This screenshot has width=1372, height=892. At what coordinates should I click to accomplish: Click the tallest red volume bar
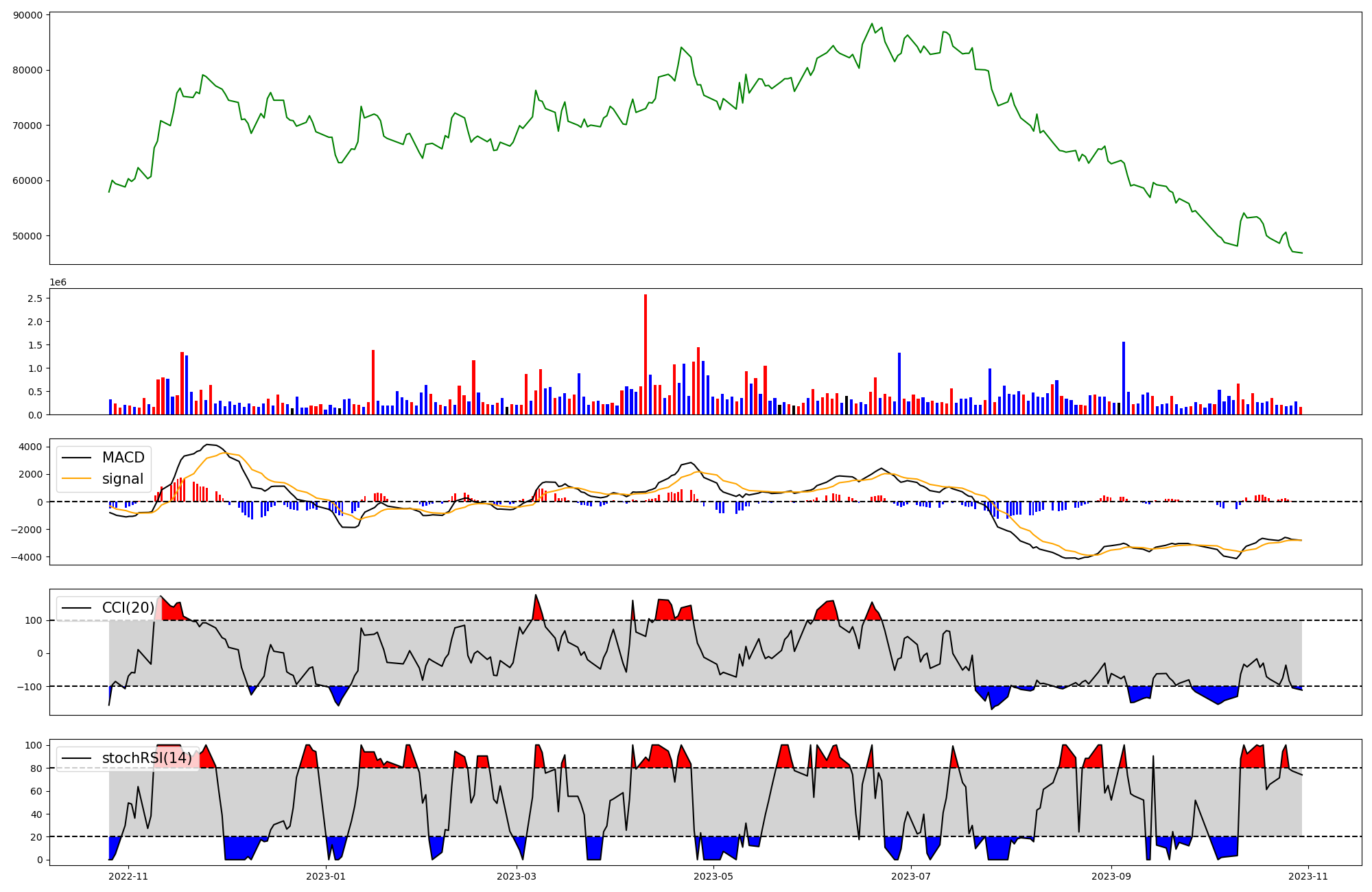tap(645, 354)
